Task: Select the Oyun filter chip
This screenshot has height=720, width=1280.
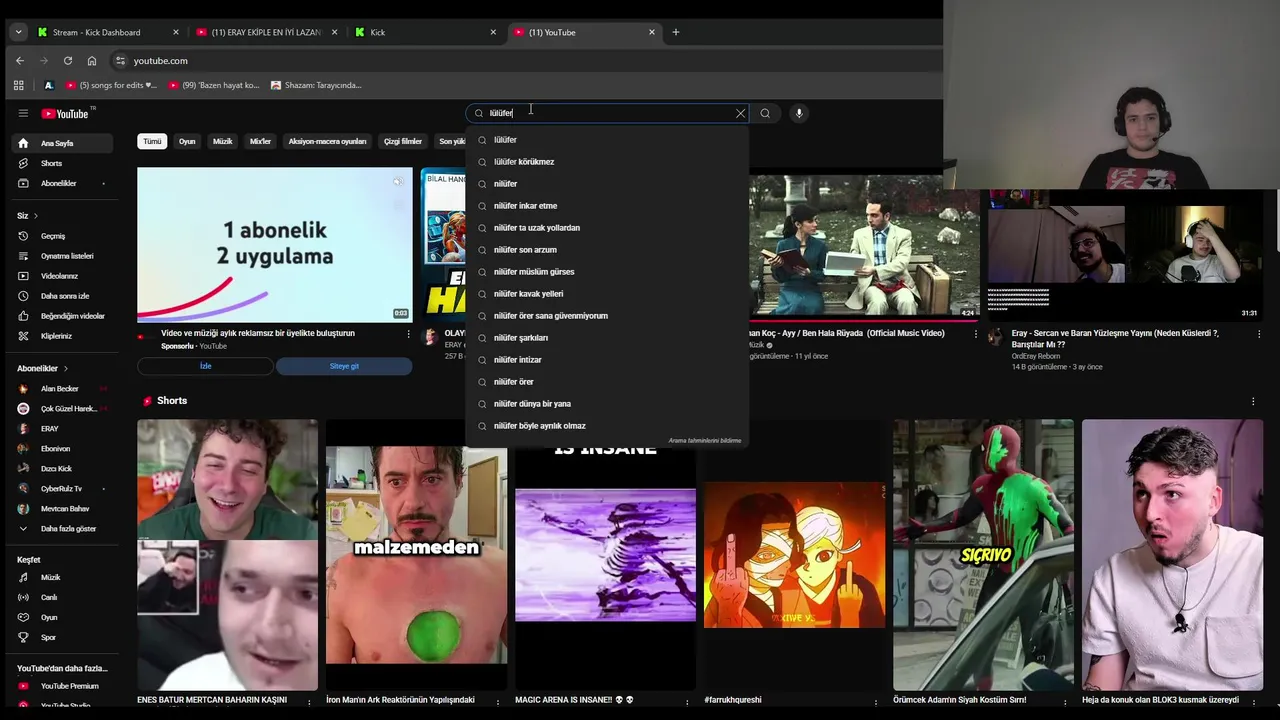Action: click(187, 141)
